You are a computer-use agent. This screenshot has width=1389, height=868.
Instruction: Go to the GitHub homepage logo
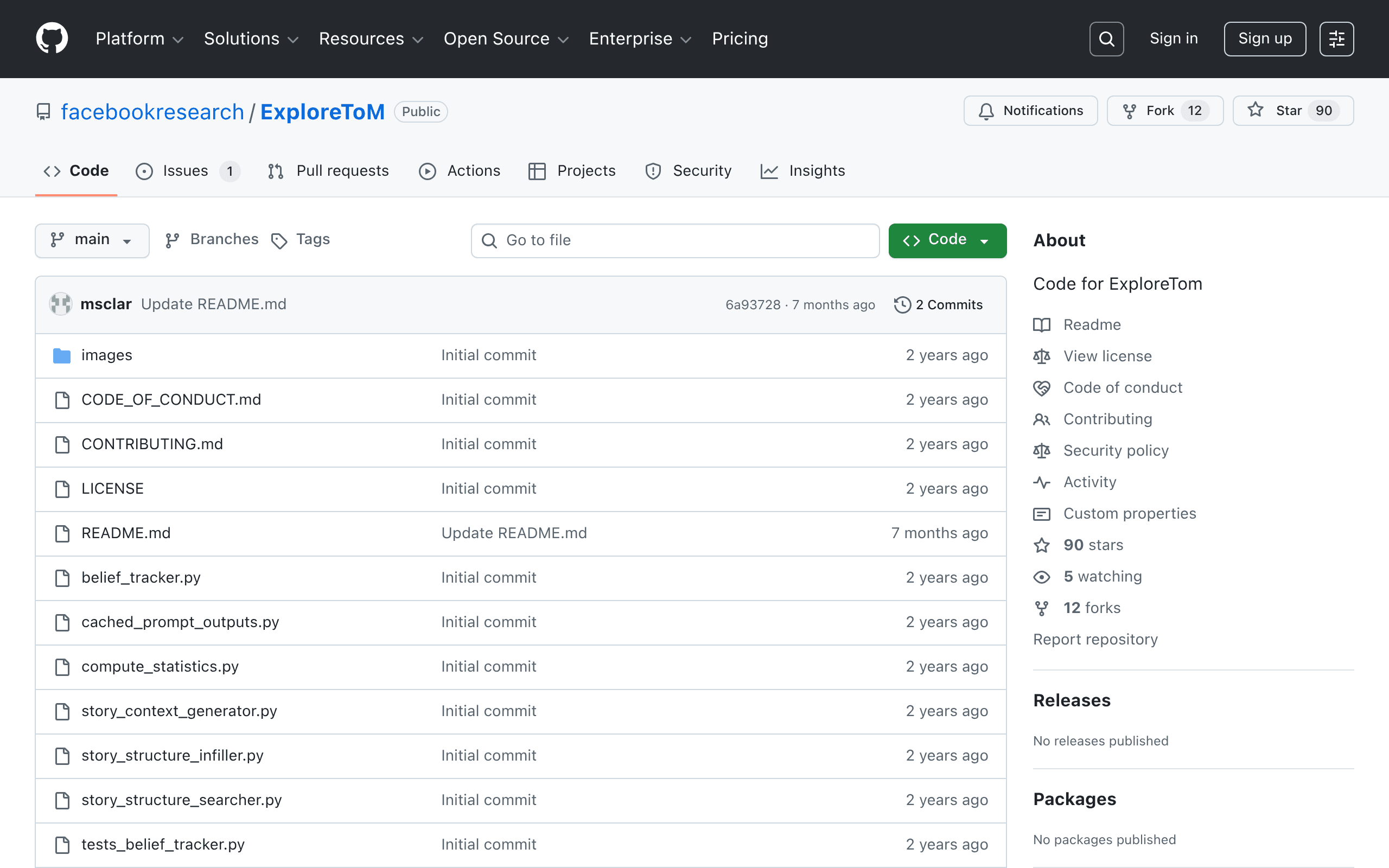tap(52, 39)
